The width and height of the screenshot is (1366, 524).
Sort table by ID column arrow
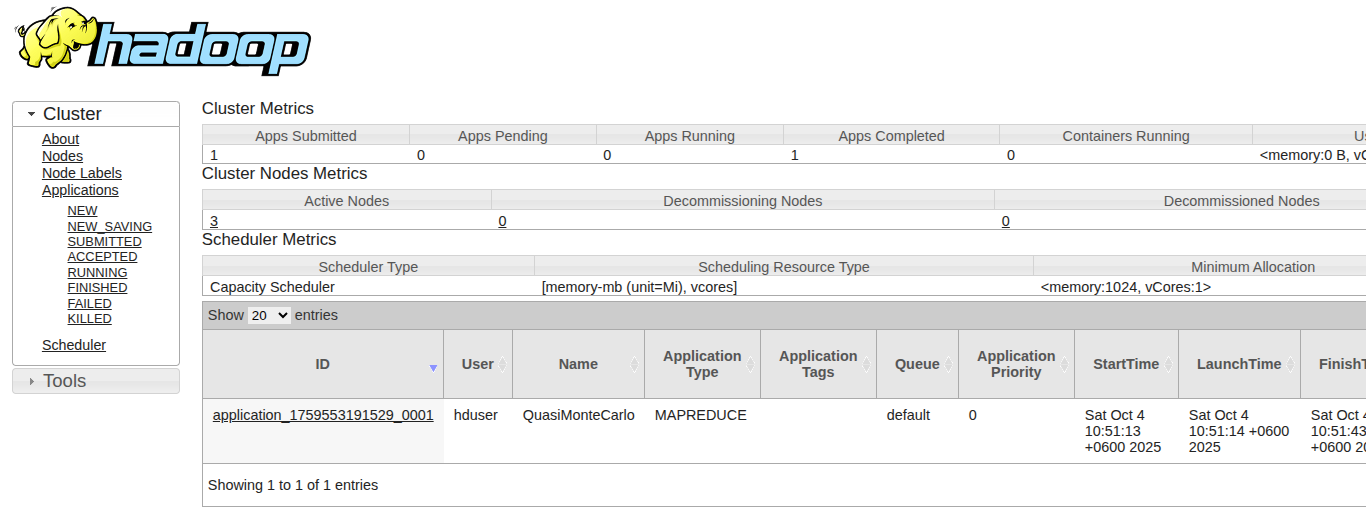(433, 367)
